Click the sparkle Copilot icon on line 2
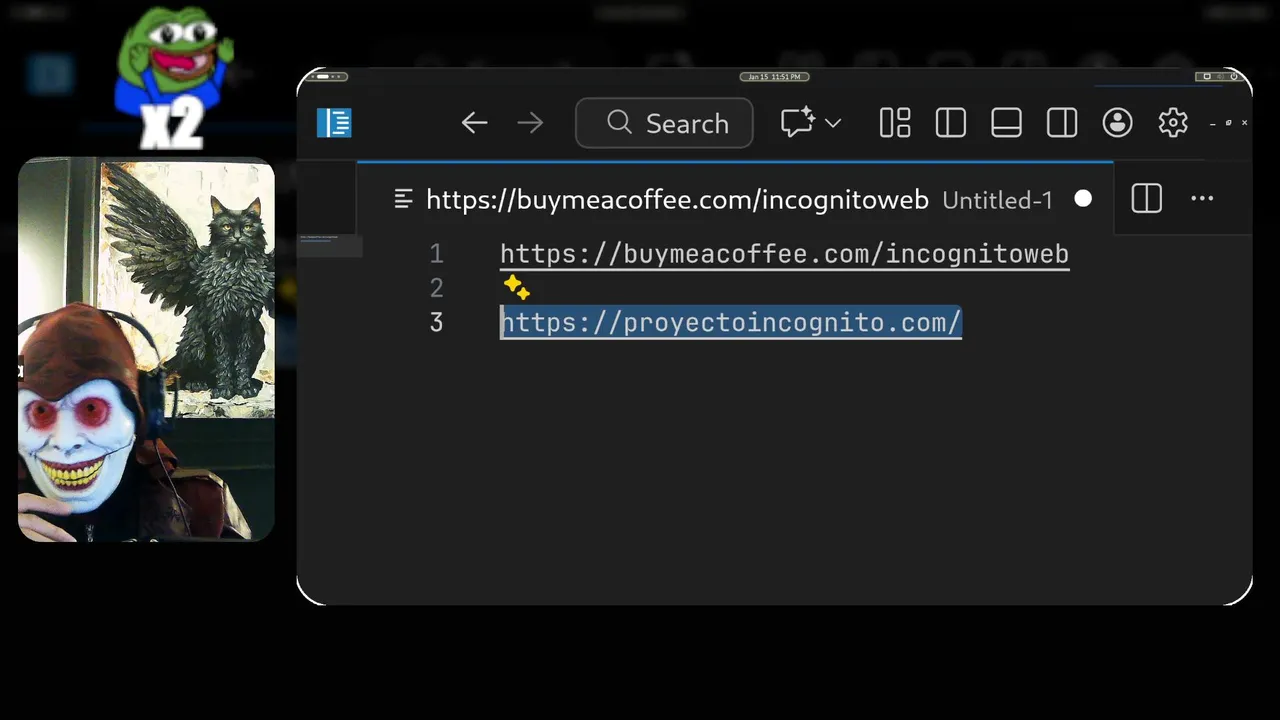 [517, 288]
